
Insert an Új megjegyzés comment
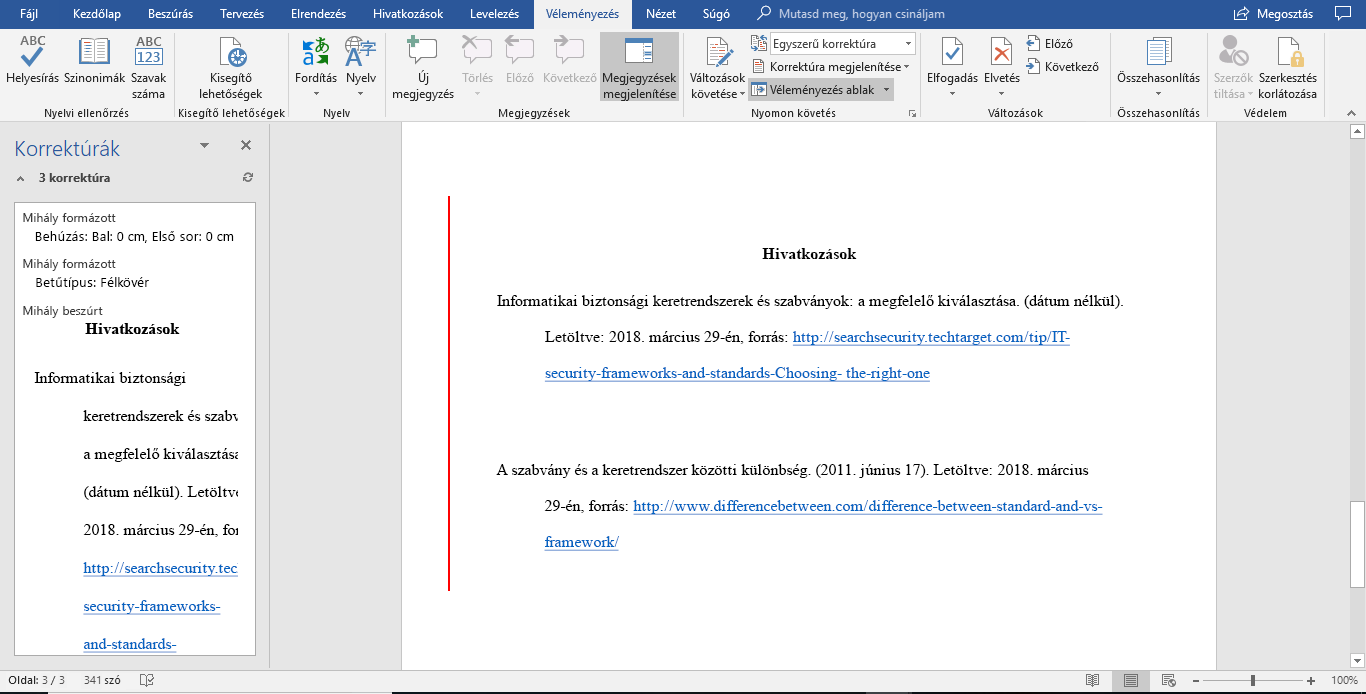tap(422, 67)
